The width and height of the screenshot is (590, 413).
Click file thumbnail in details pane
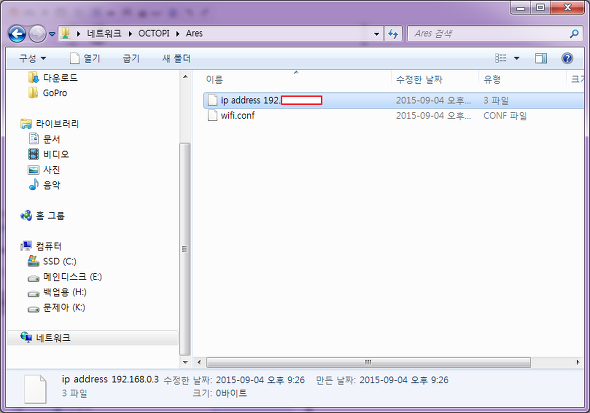[x=35, y=389]
